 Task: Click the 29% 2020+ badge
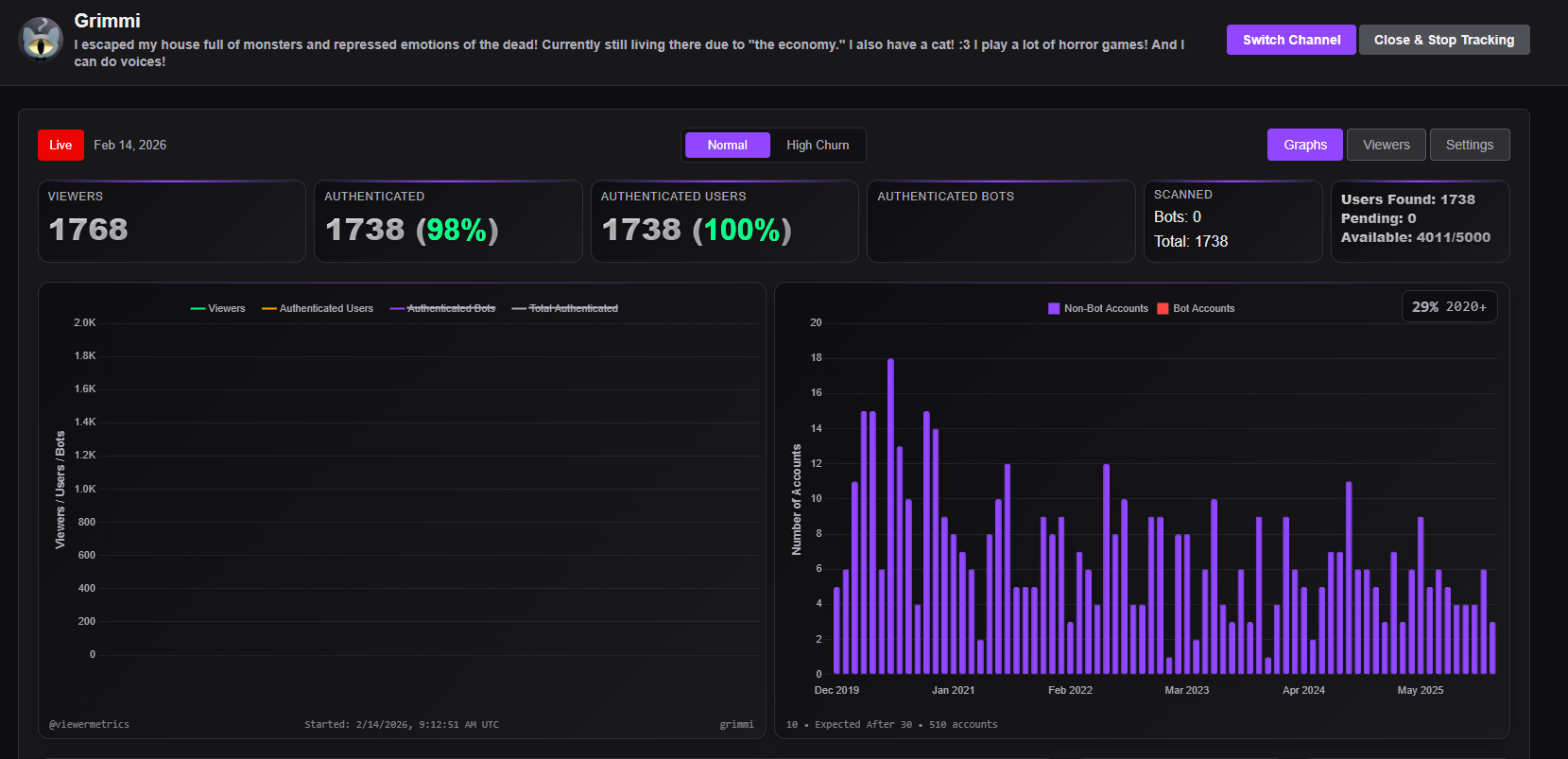pyautogui.click(x=1449, y=306)
